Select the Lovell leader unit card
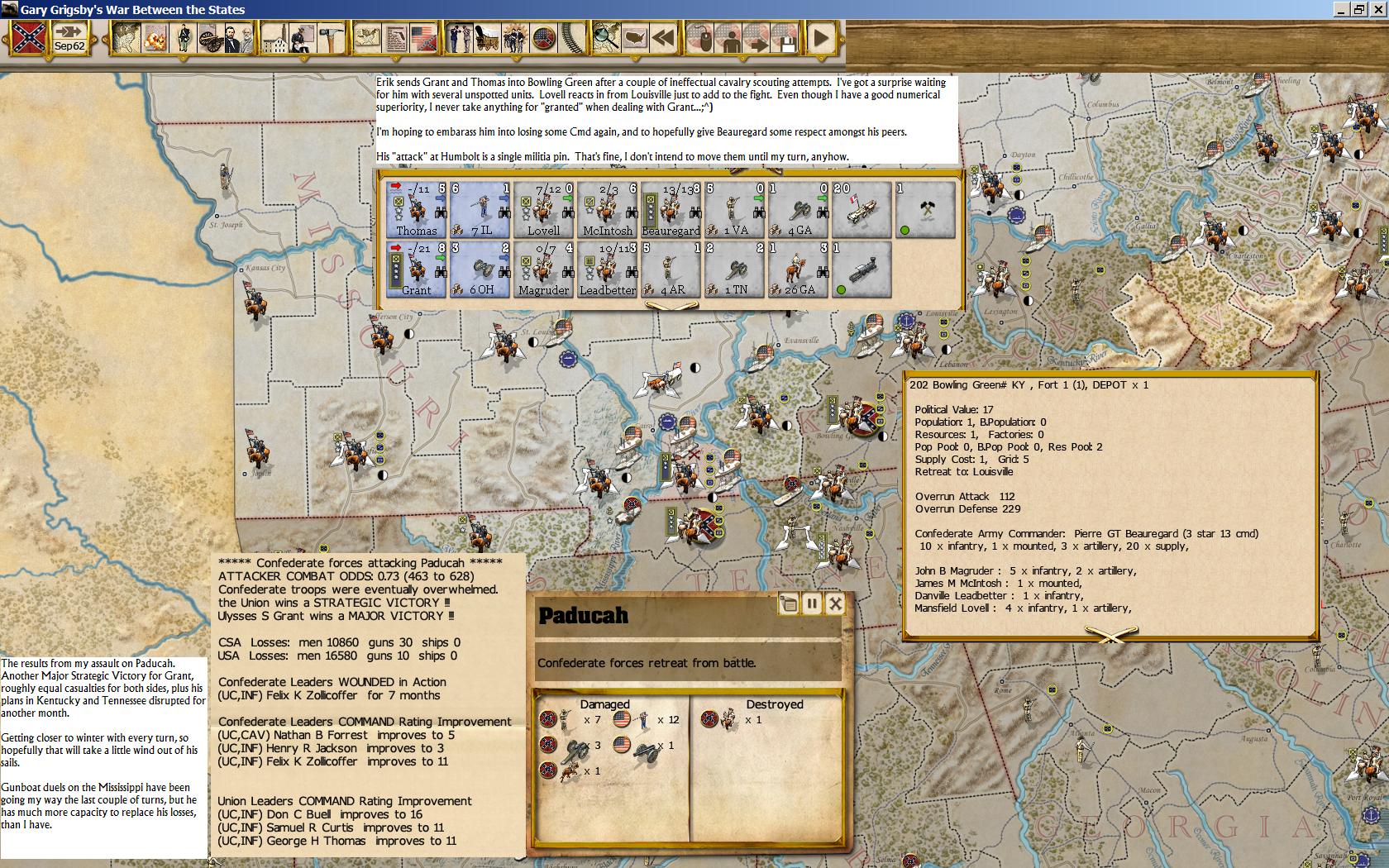1389x868 pixels. (544, 210)
